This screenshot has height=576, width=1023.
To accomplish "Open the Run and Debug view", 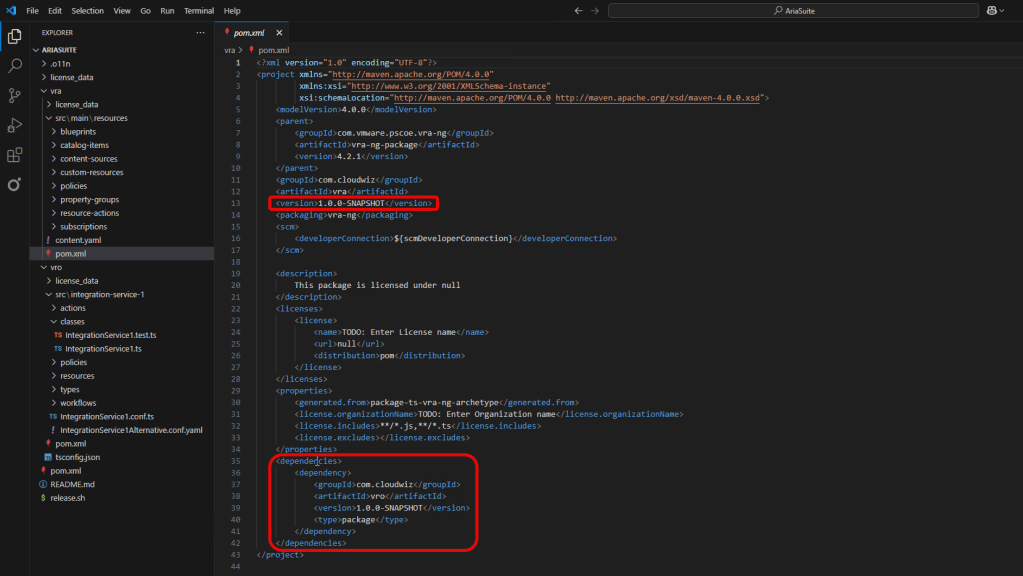I will click(15, 126).
